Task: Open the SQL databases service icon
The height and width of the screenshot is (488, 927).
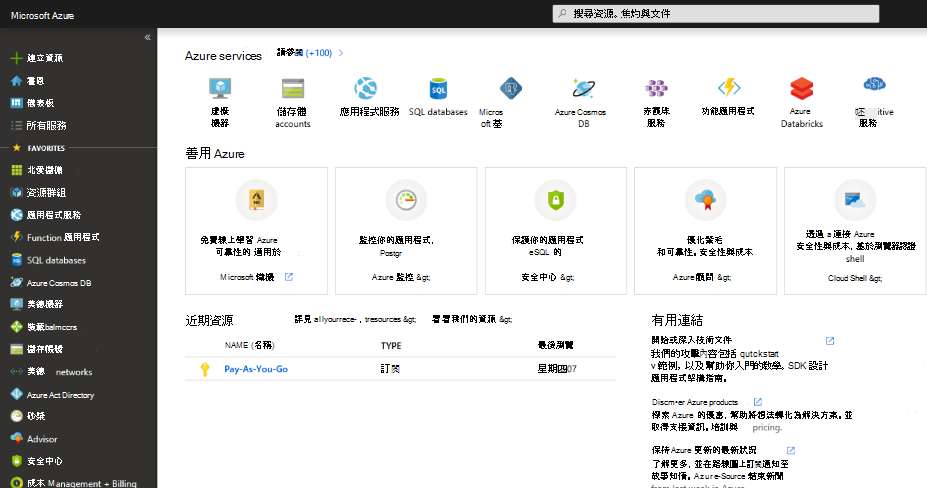Action: point(438,88)
